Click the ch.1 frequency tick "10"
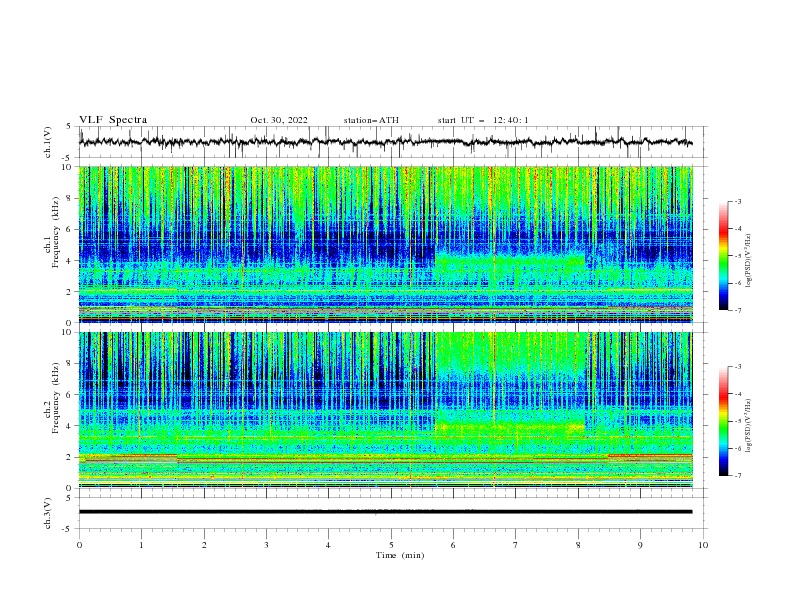Image resolution: width=792 pixels, height=612 pixels. [69, 167]
